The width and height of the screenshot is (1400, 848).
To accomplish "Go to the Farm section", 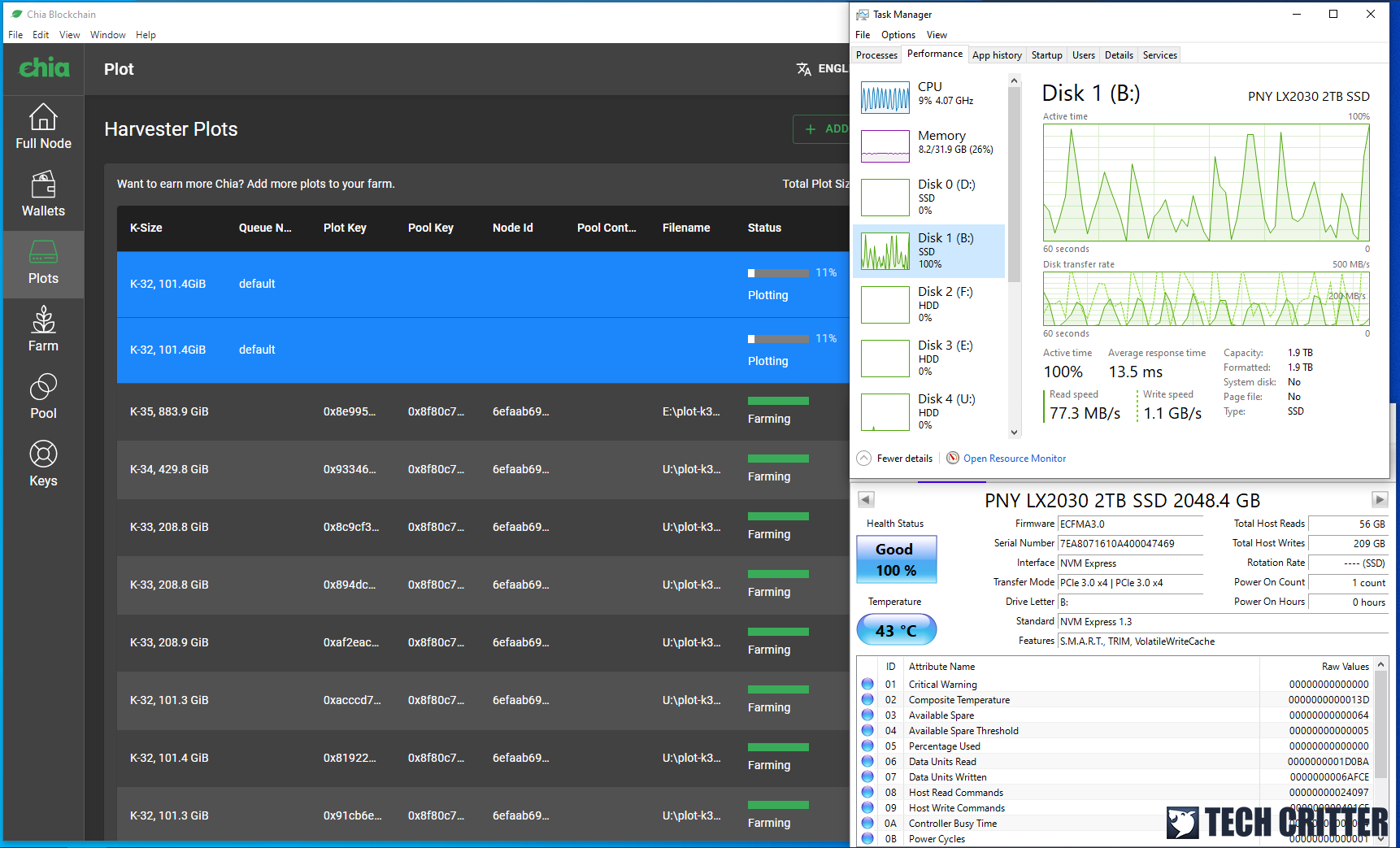I will pos(43,328).
